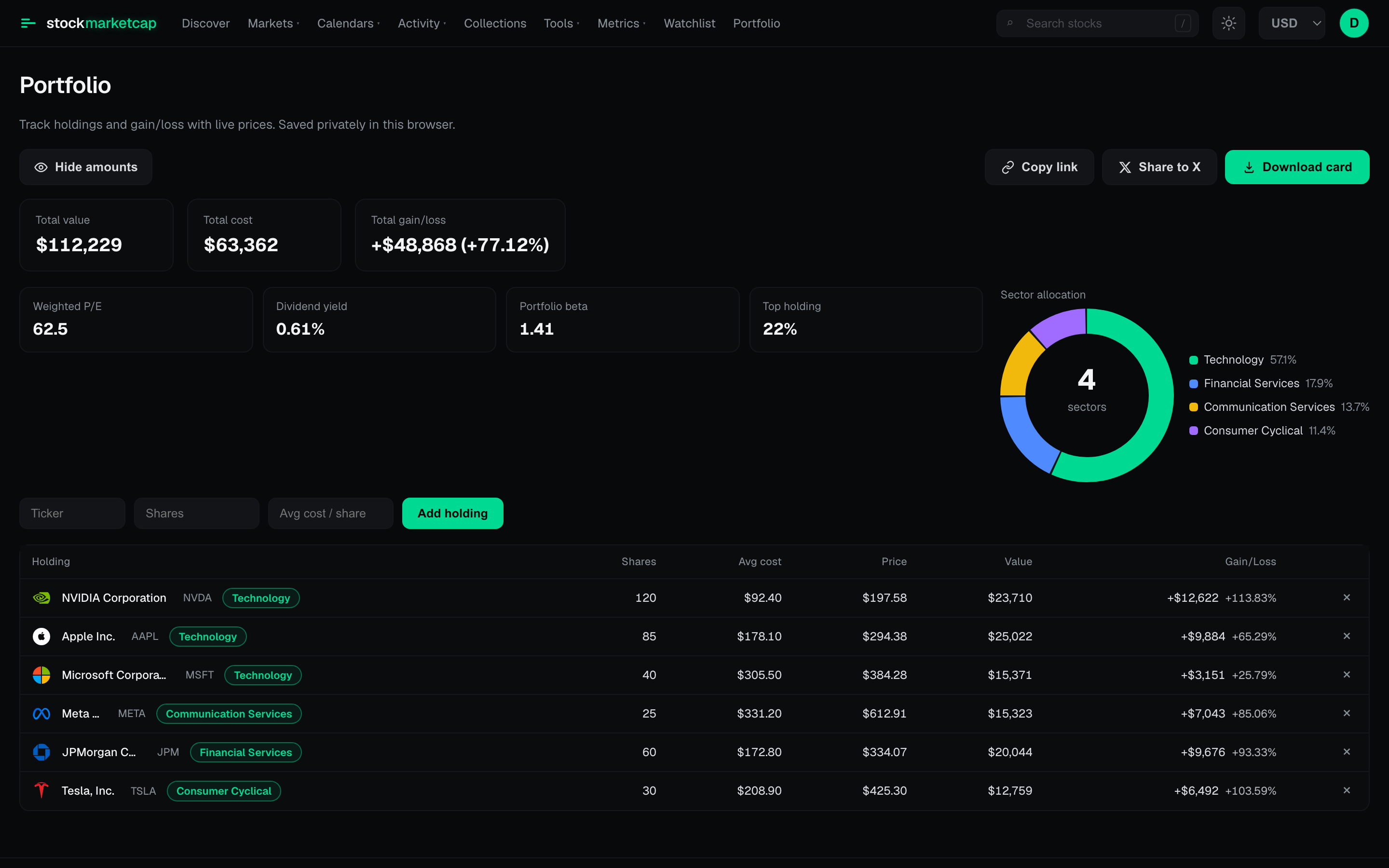The width and height of the screenshot is (1389, 868).
Task: Click the Shares column header
Action: coord(638,561)
